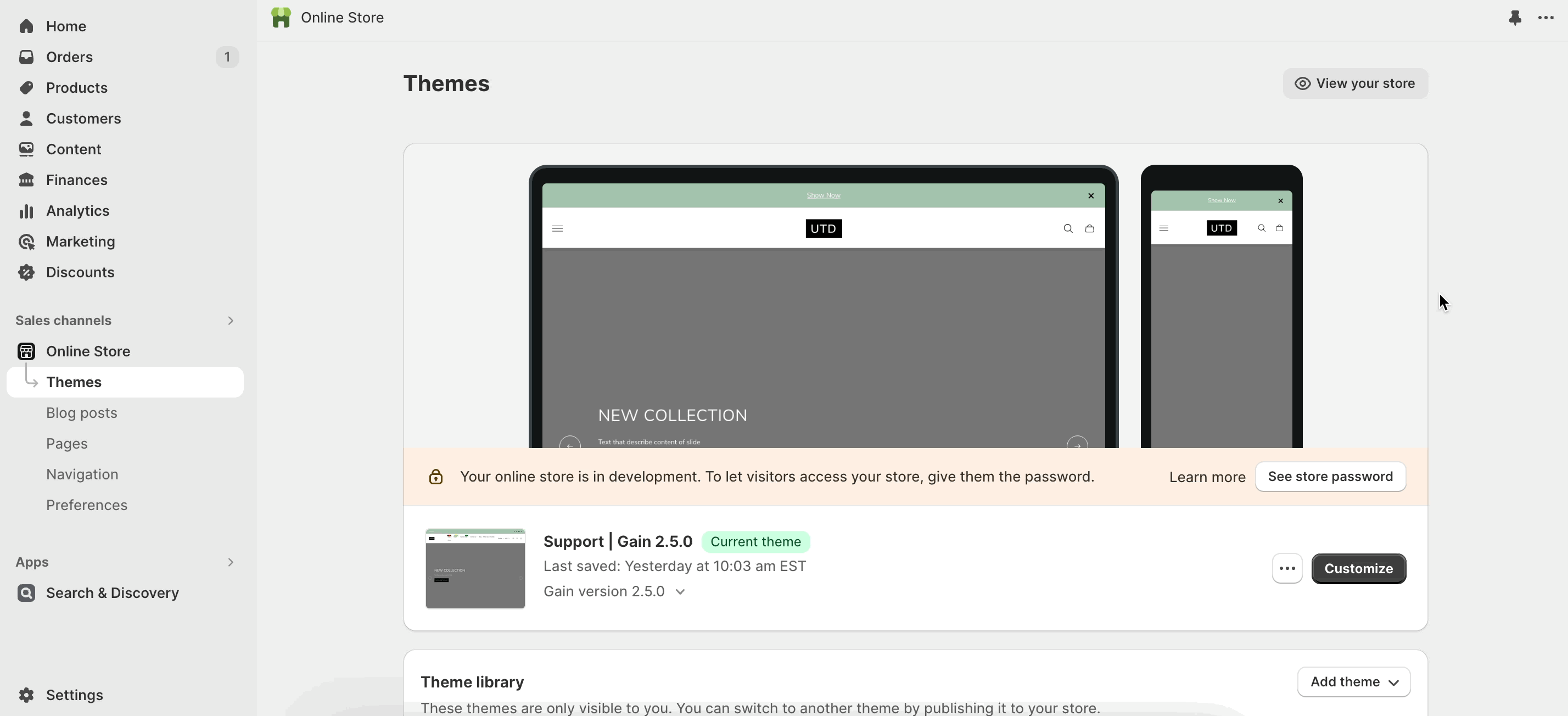1568x716 pixels.
Task: Pin Online Store with the pin icon
Action: (x=1515, y=18)
